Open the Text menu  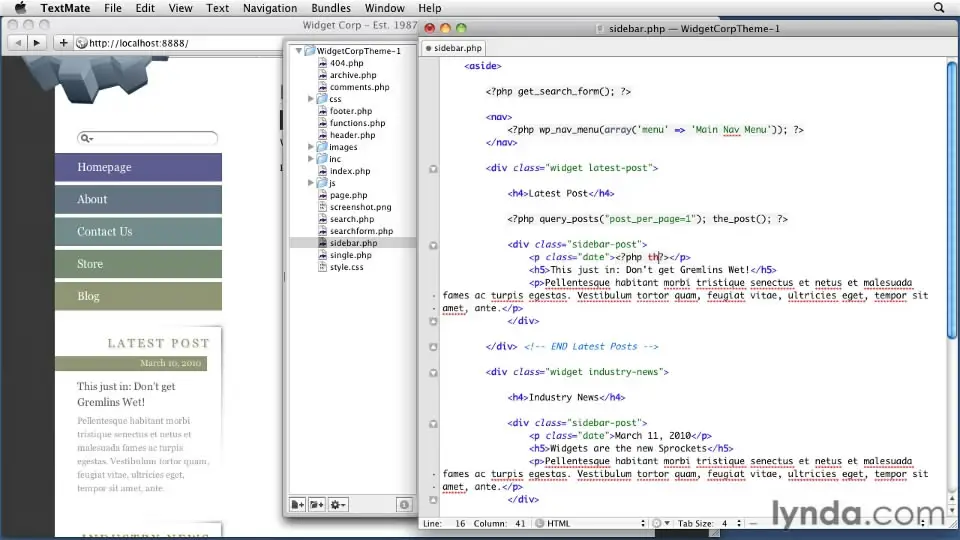pos(217,8)
